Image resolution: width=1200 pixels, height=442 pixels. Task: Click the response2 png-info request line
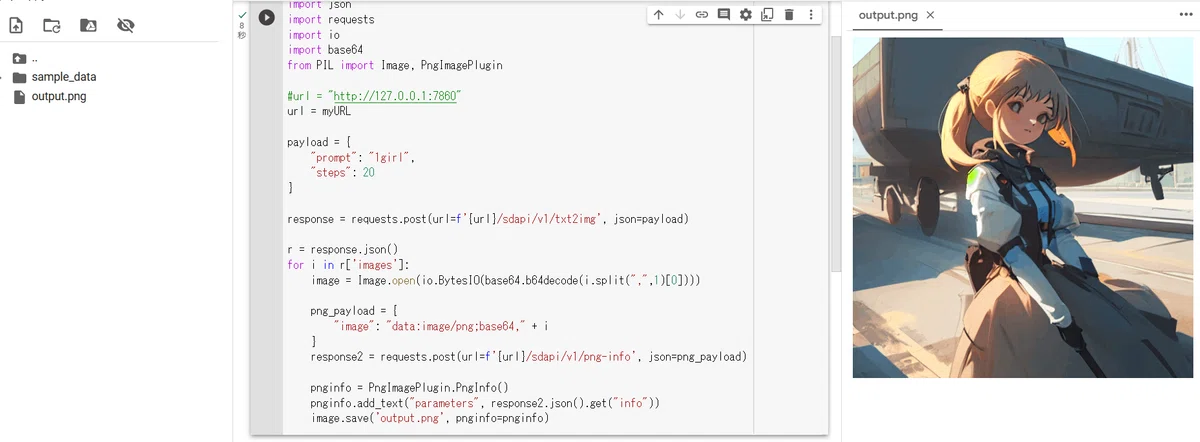[529, 357]
